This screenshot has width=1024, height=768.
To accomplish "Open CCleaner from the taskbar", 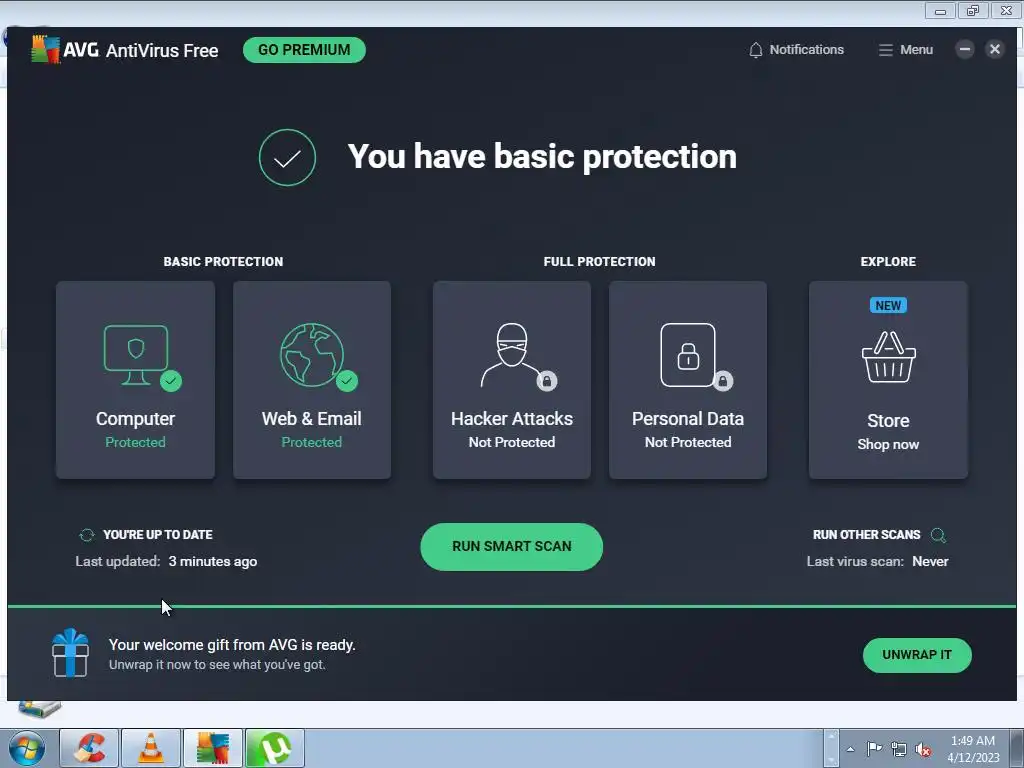I will (89, 748).
